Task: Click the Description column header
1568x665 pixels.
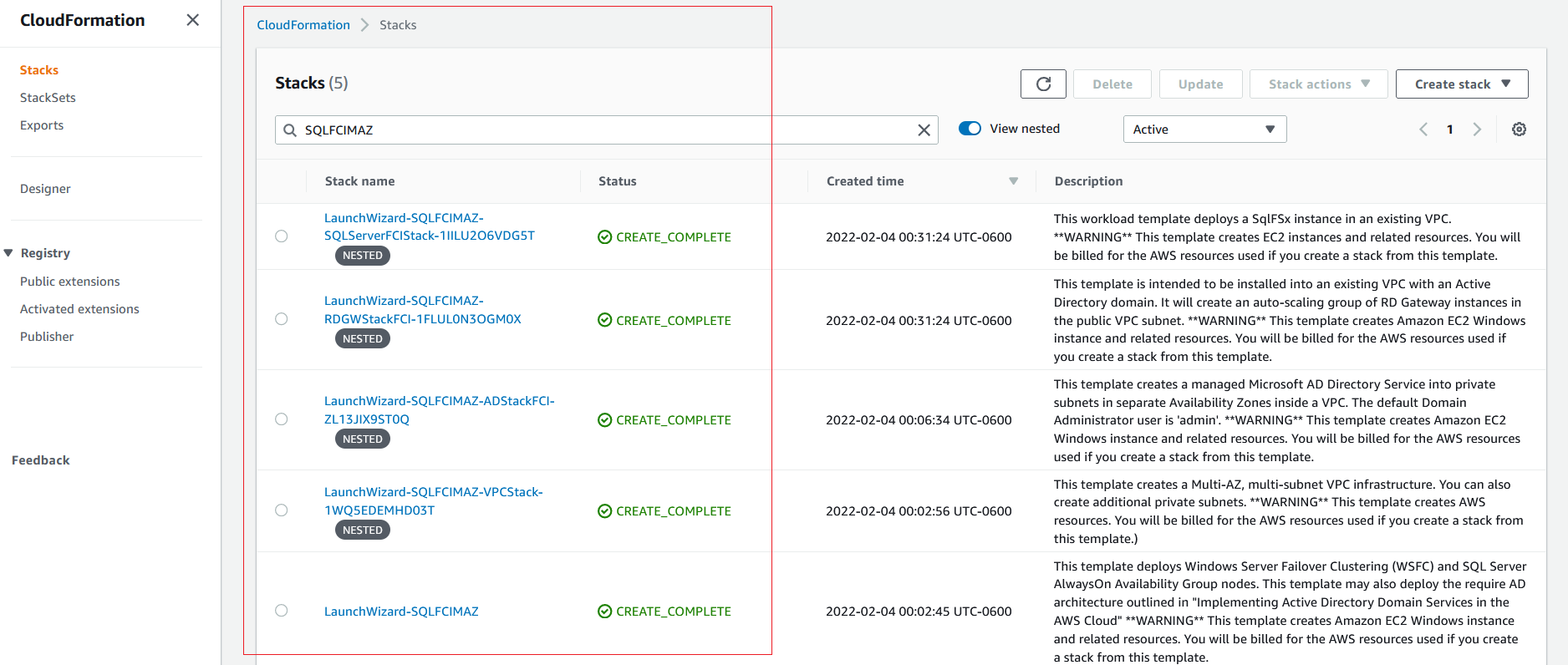Action: tap(1088, 181)
